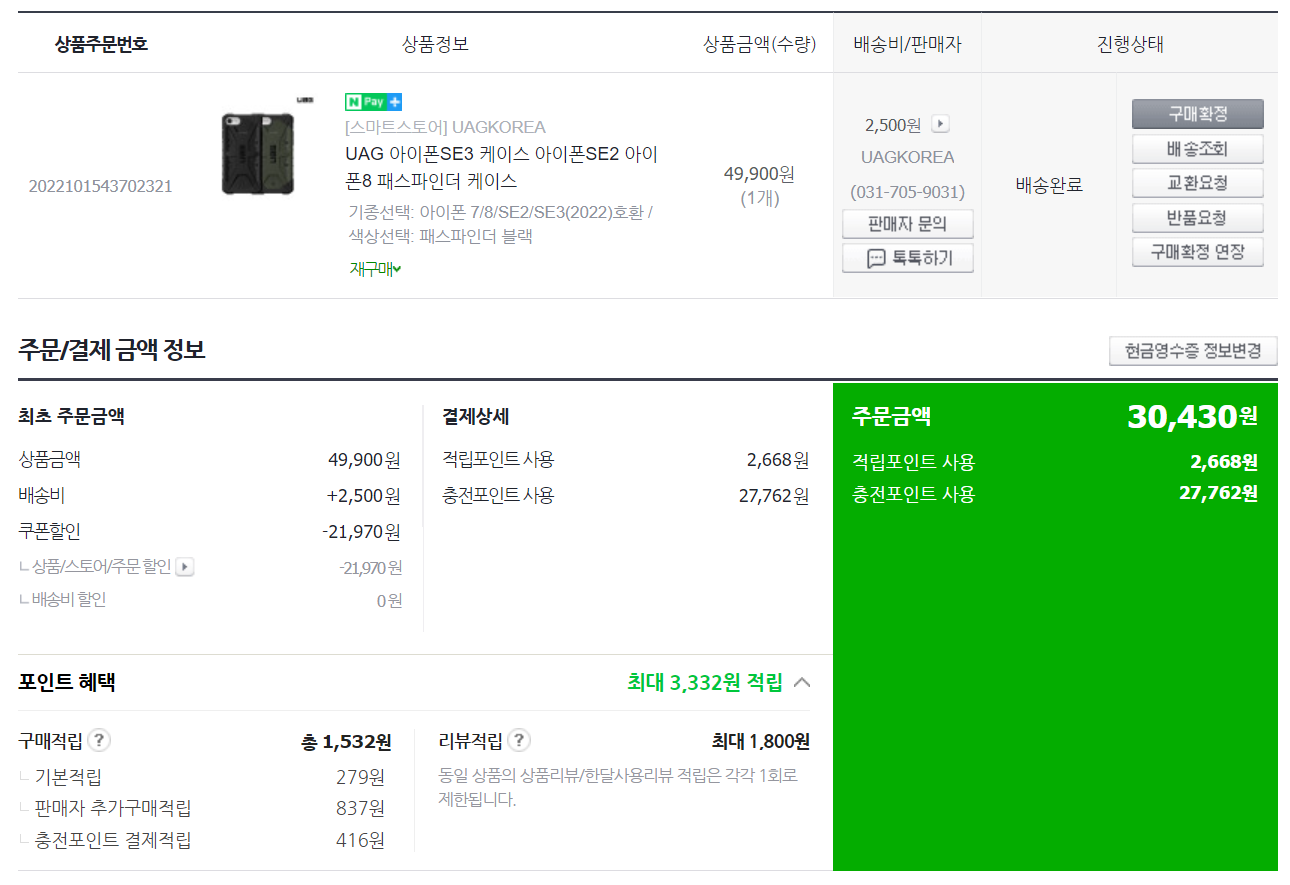This screenshot has width=1290, height=885.
Task: Expand the 재구매 dropdown
Action: pos(376,269)
